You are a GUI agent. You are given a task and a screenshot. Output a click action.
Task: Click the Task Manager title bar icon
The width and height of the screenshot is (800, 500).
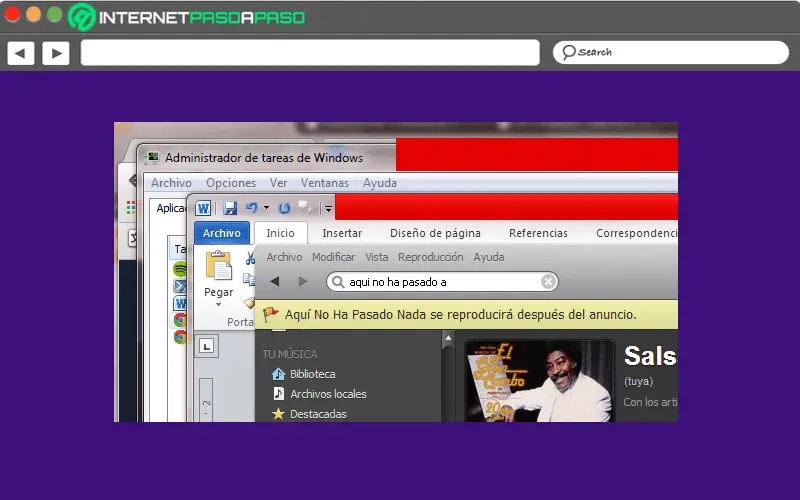(x=152, y=158)
